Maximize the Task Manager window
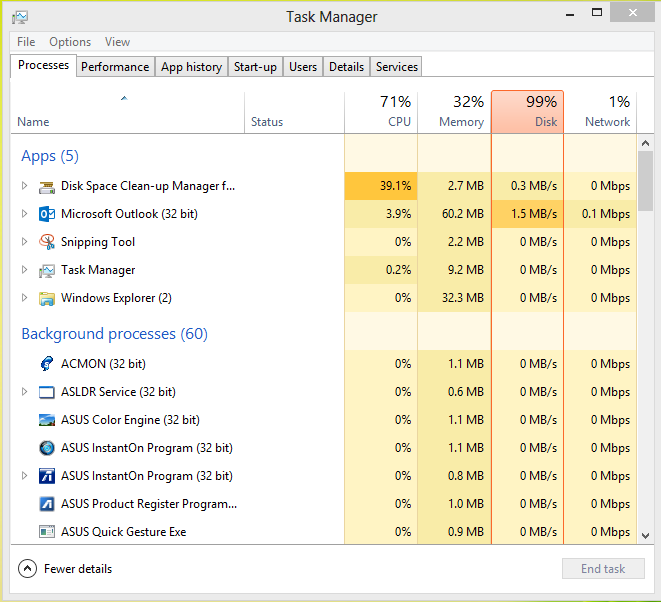Screen dimensions: 661x602 pyautogui.click(x=597, y=13)
